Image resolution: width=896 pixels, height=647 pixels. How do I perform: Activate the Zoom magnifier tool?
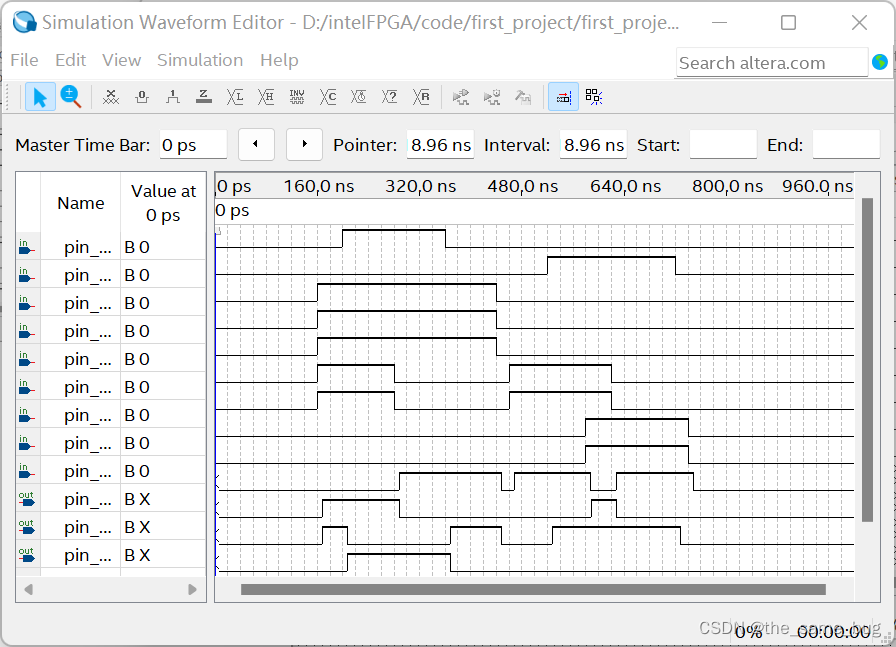(71, 97)
